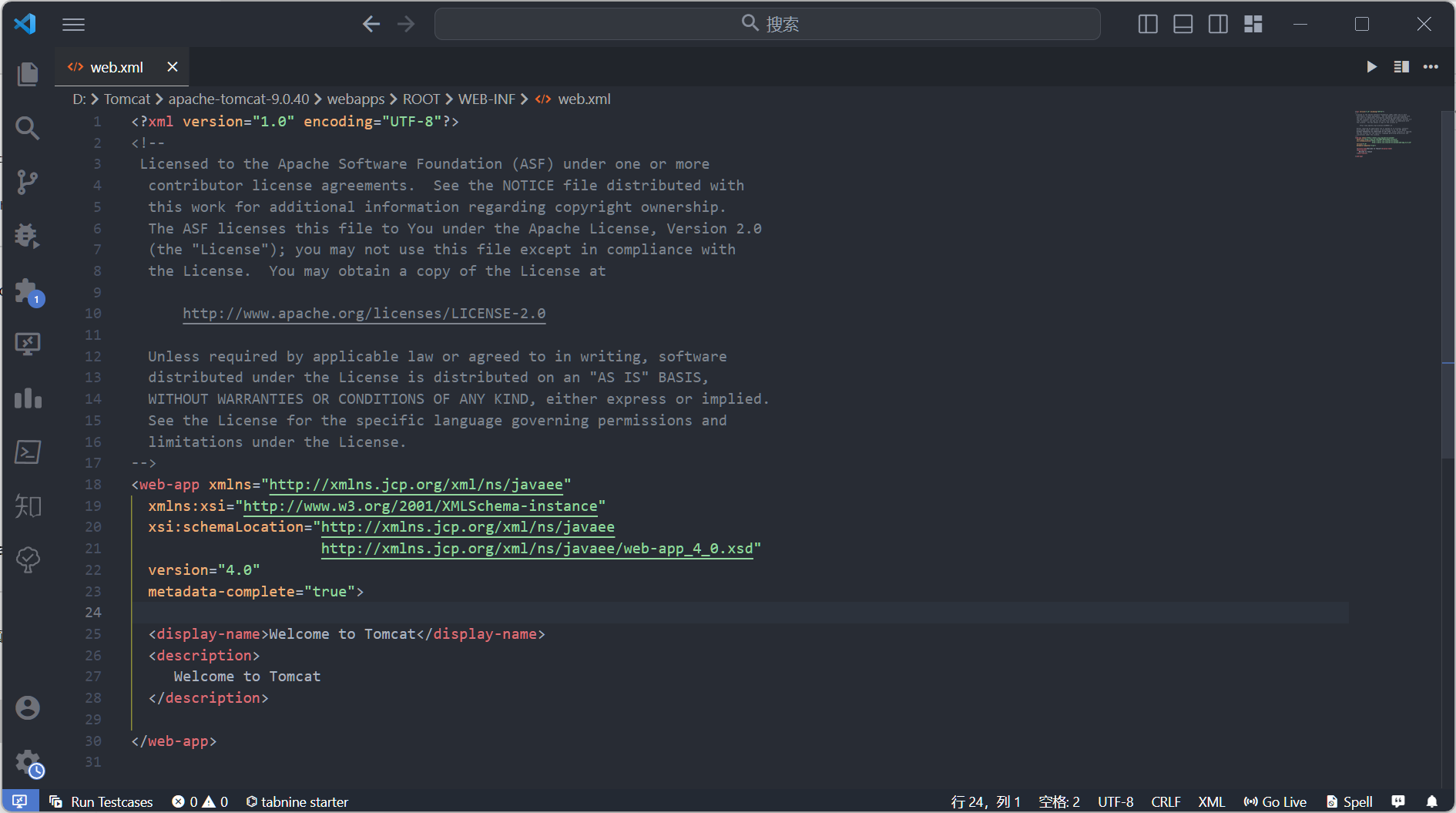
Task: Open the Extensions view
Action: (28, 291)
